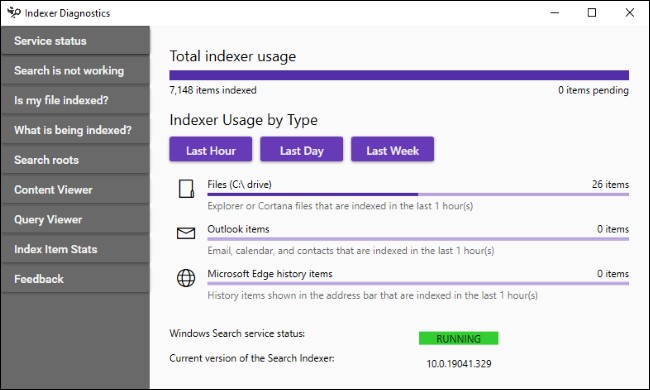Viewport: 650px width, 390px height.
Task: Click the 'Total indexer usage' heading
Action: [233, 56]
